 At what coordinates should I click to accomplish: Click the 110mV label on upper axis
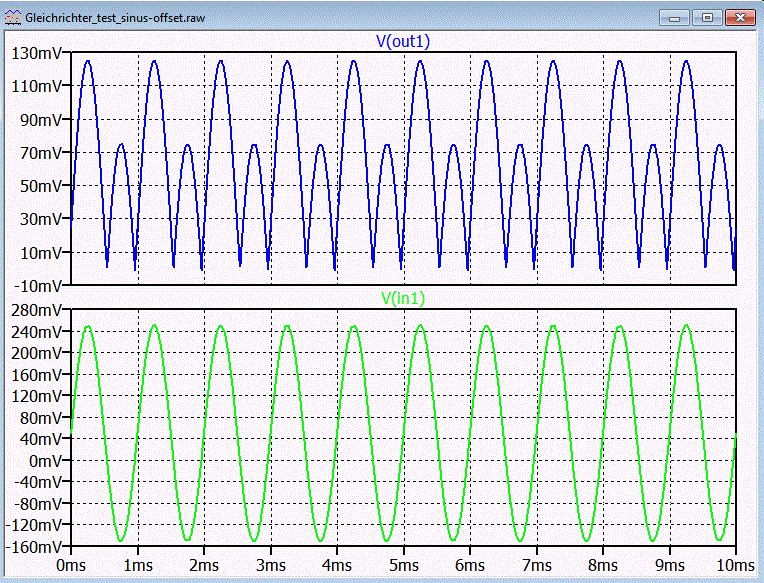click(38, 87)
